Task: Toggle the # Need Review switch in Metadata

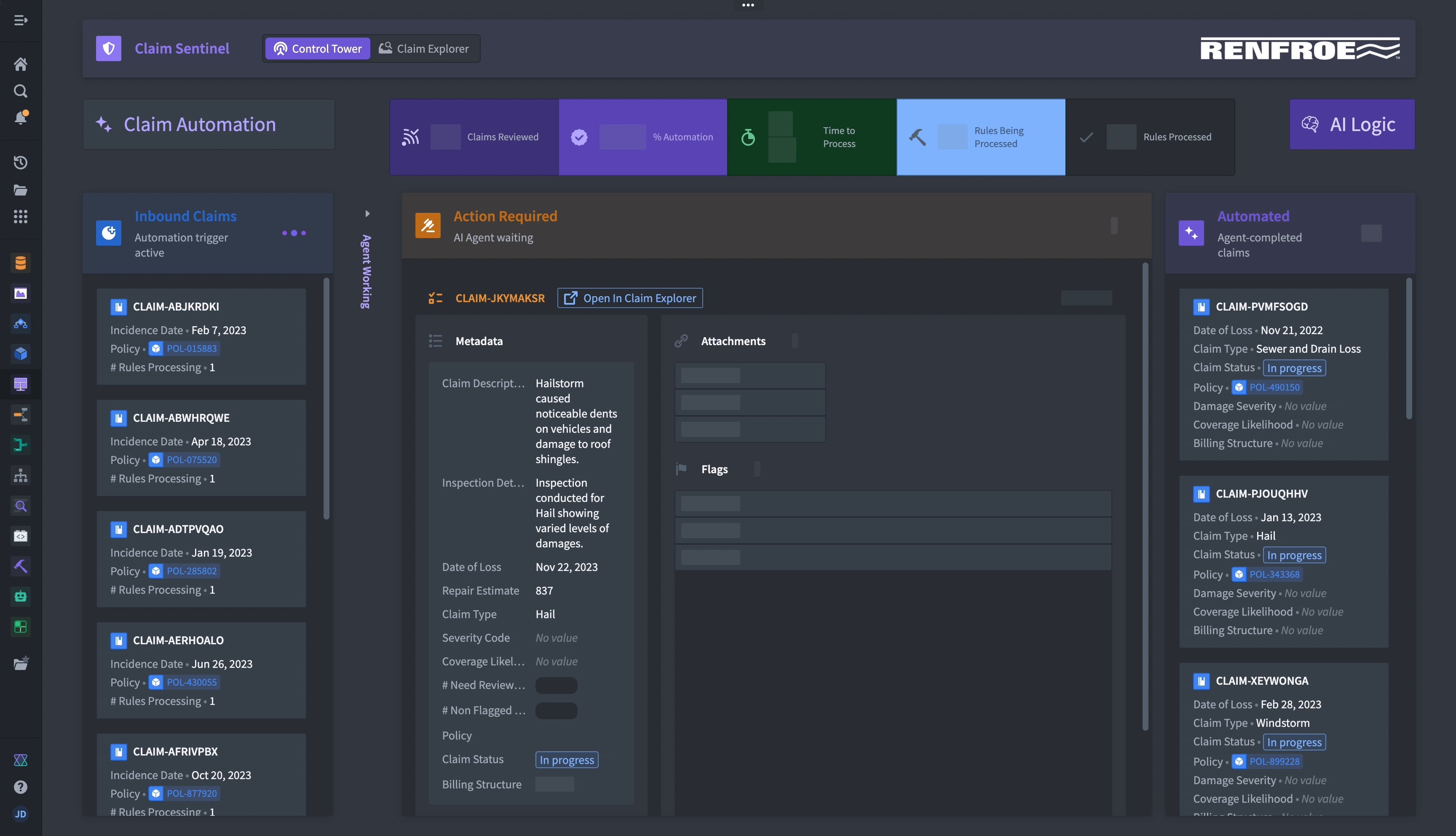Action: point(556,685)
